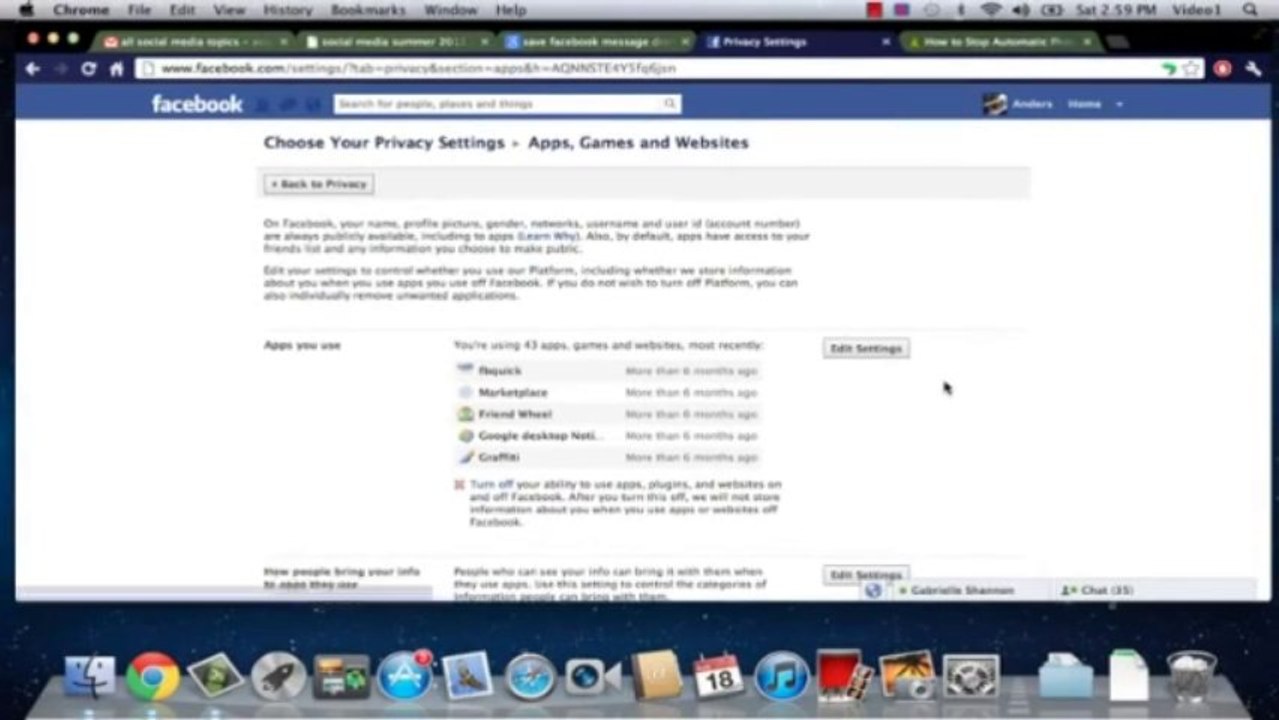Open Facebook notifications globe icon
This screenshot has height=720, width=1279.
click(x=313, y=104)
